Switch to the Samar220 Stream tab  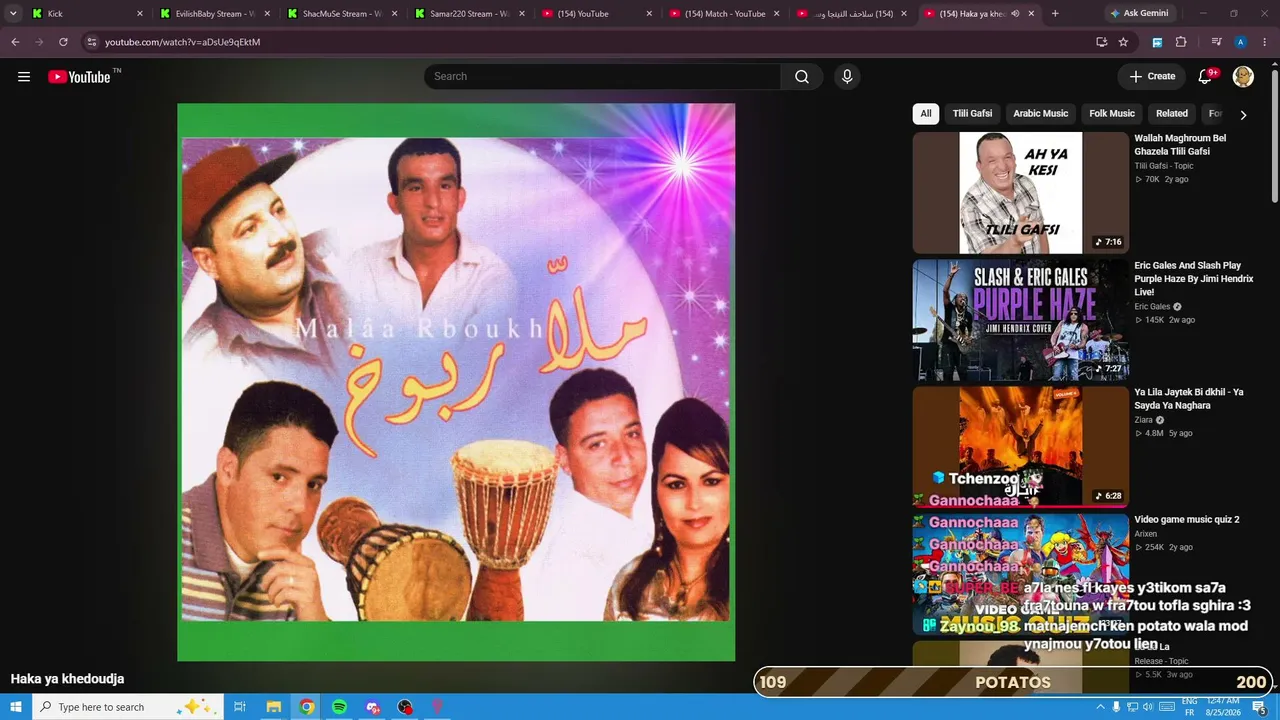468,14
